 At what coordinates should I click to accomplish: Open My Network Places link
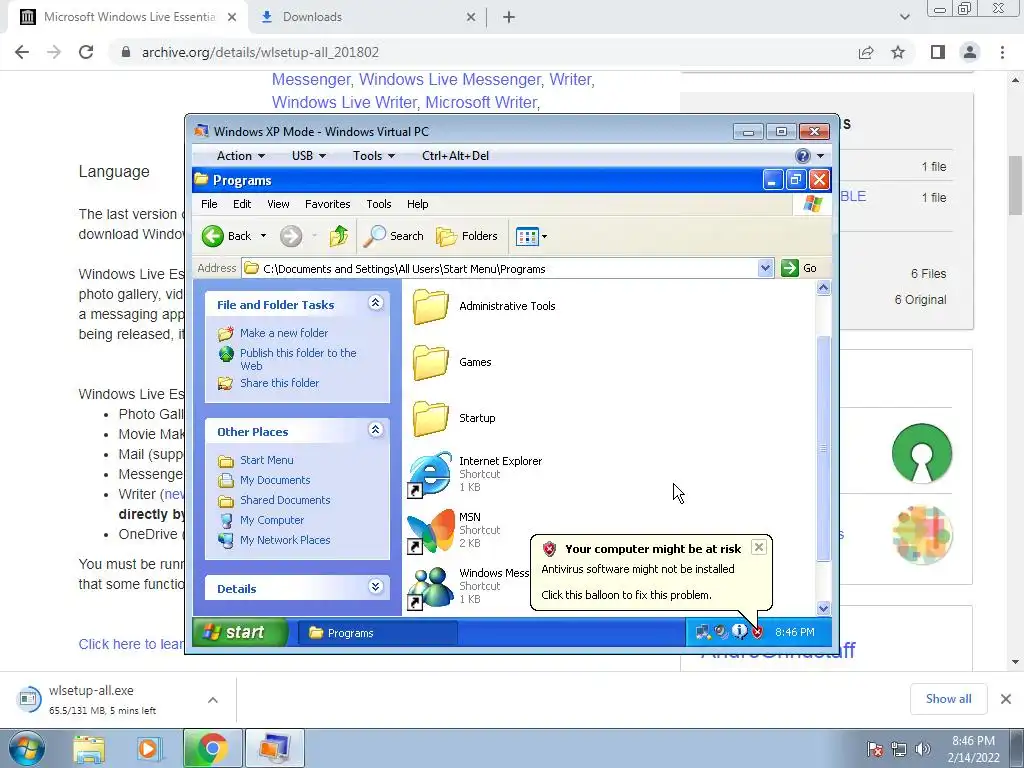click(285, 540)
